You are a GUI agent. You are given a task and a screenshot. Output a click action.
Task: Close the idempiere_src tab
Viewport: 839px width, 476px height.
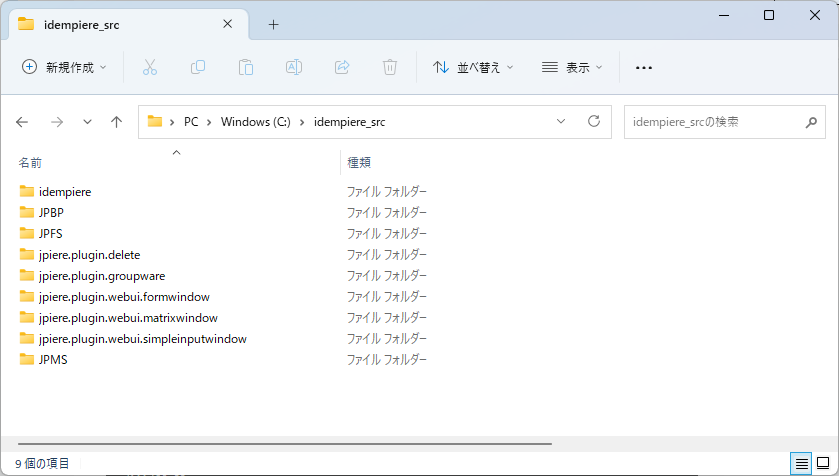[227, 24]
